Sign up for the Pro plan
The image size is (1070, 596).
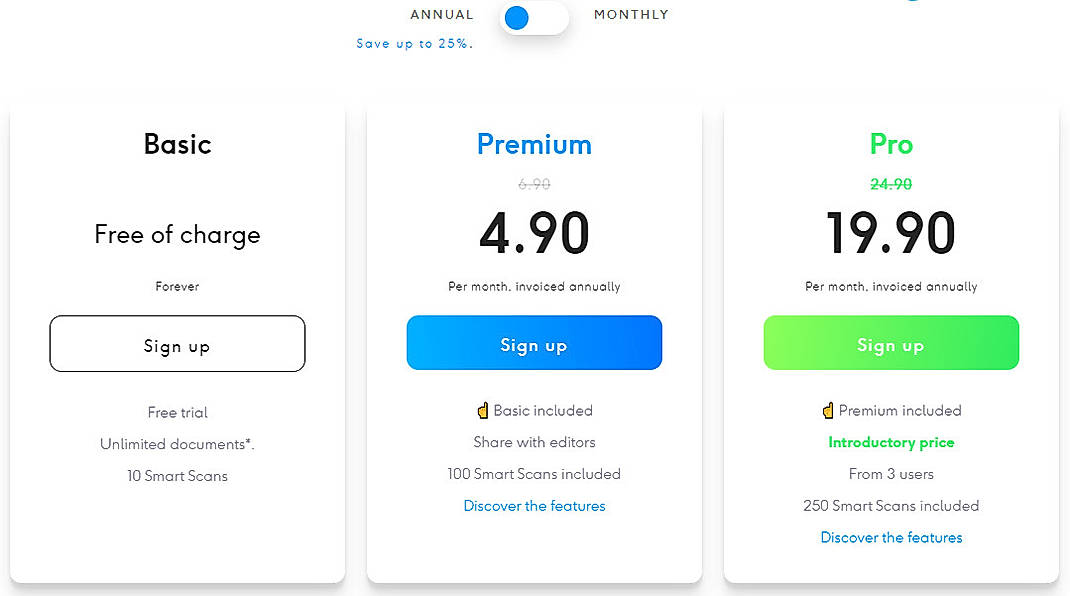tap(891, 343)
